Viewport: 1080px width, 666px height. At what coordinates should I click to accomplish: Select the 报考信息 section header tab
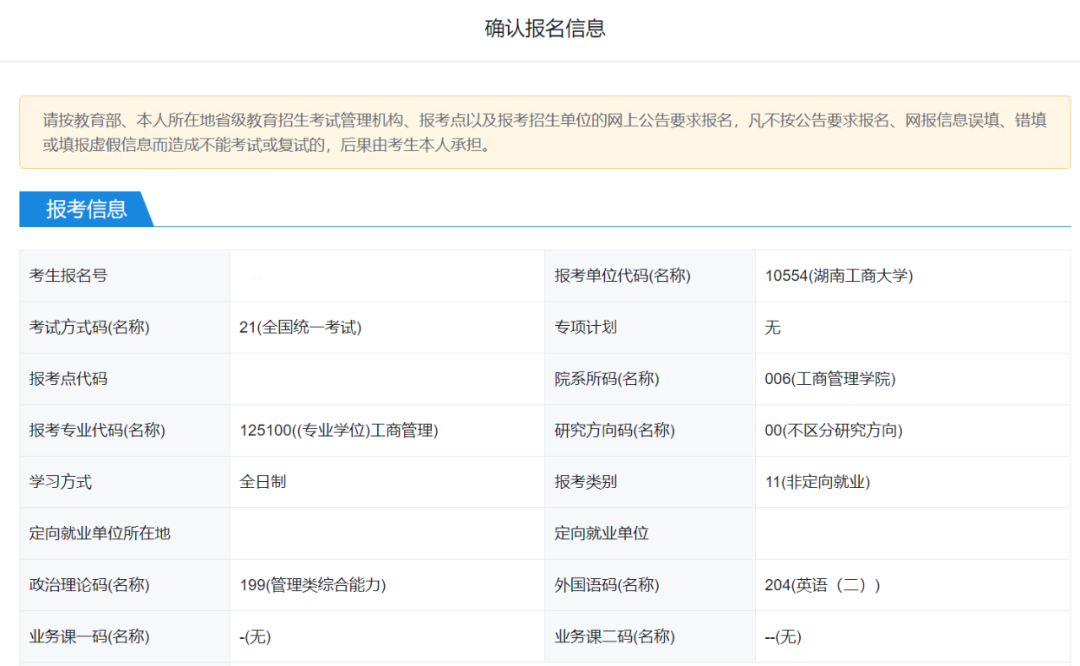86,209
